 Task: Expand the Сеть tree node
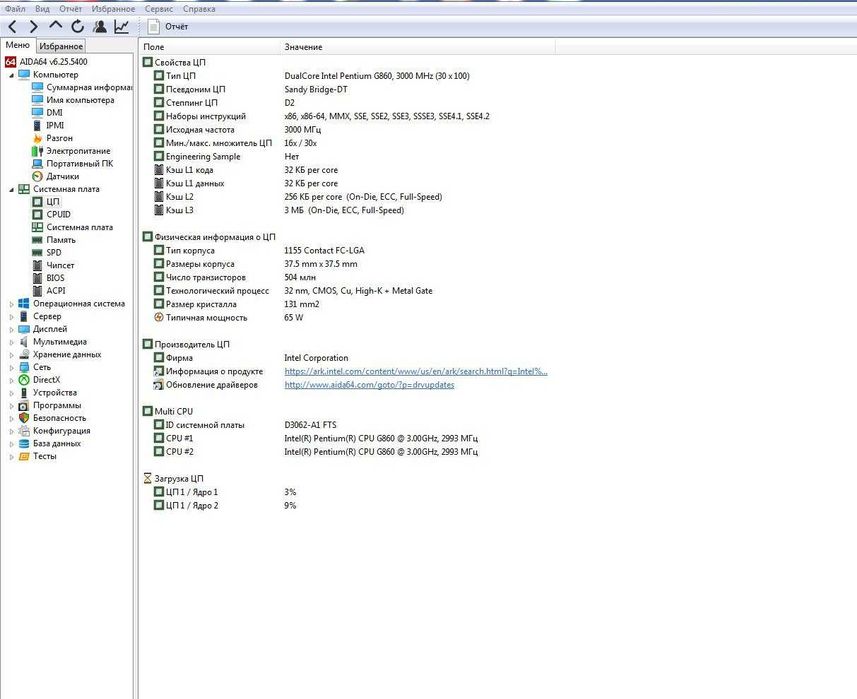coord(11,367)
